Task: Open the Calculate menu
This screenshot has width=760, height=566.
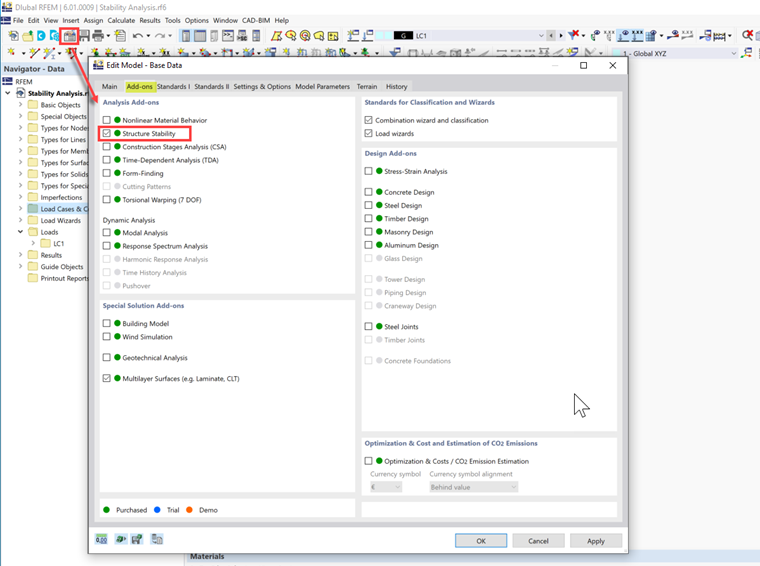Action: pyautogui.click(x=121, y=20)
